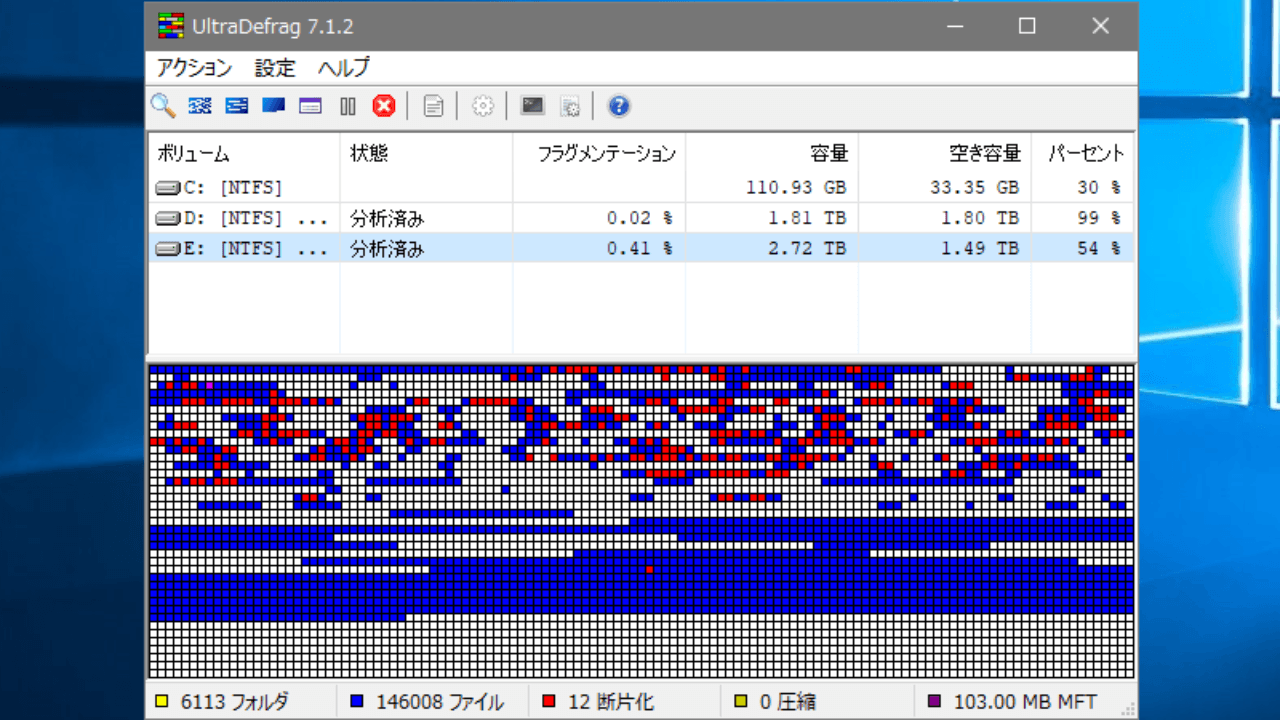Click the 2.72 TB capacity cell
The height and width of the screenshot is (720, 1280).
pyautogui.click(x=805, y=249)
